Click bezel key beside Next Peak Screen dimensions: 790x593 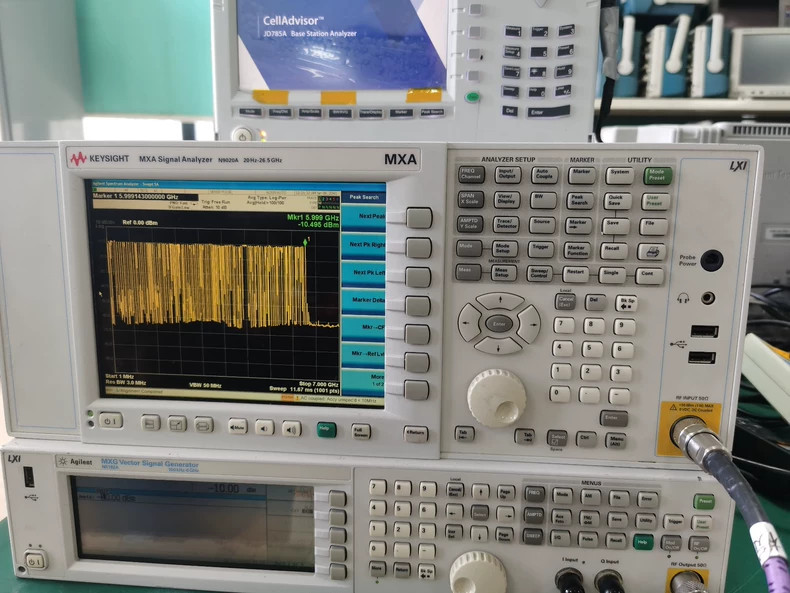tap(419, 218)
